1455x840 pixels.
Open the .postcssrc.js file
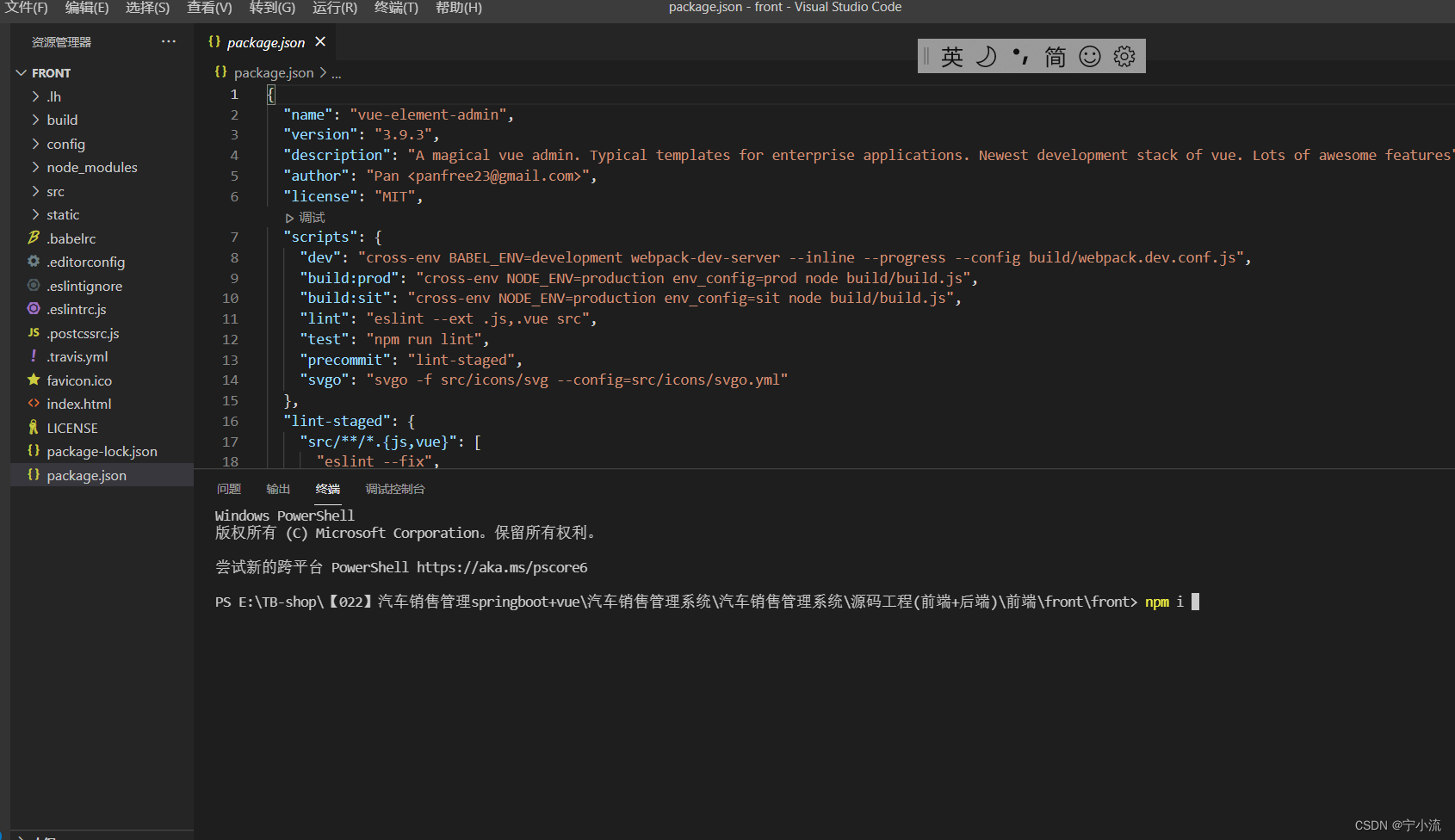point(103,333)
